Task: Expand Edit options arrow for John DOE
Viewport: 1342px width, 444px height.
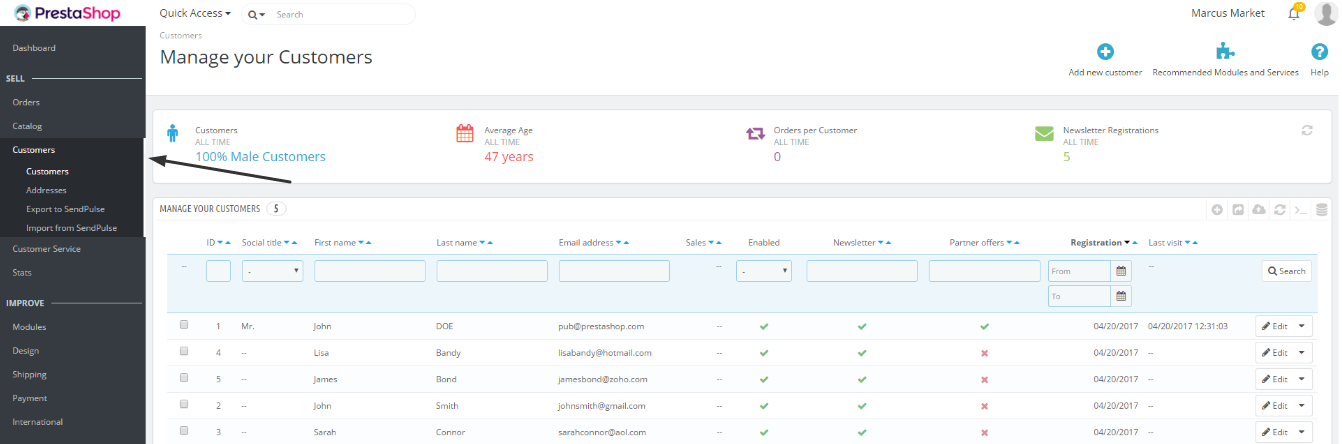Action: point(1301,326)
